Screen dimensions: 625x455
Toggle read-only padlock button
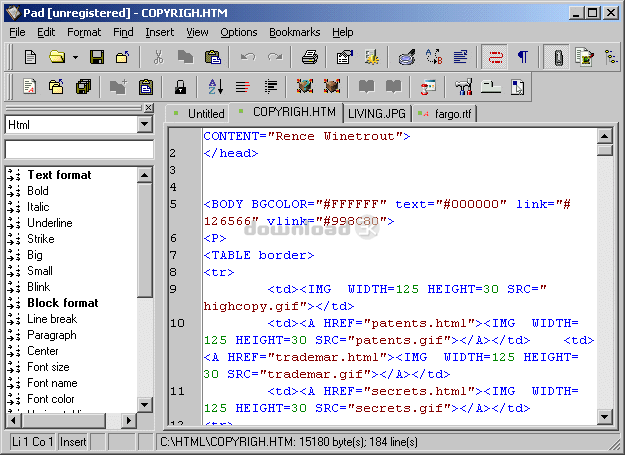180,86
